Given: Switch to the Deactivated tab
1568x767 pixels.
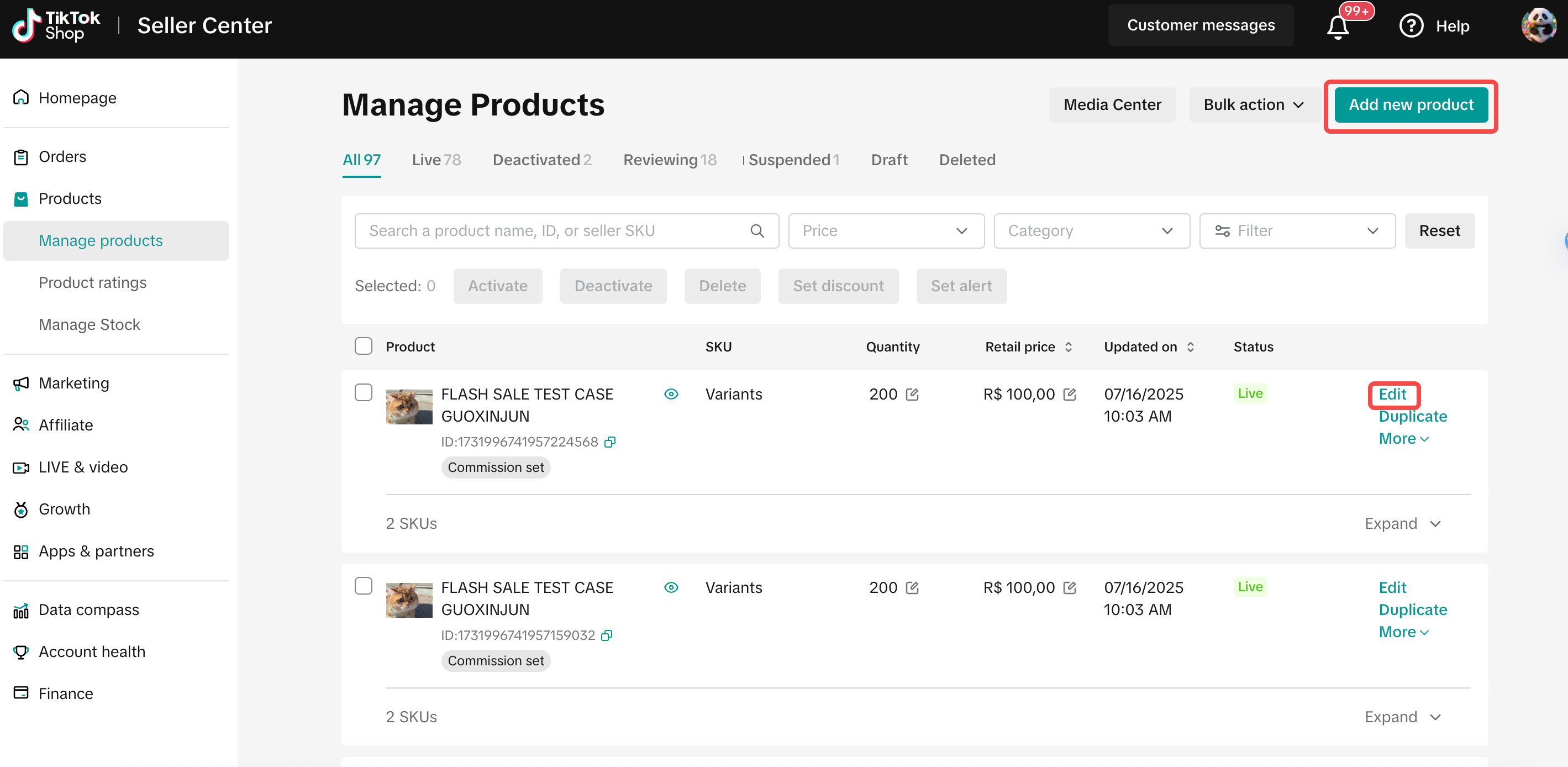Looking at the screenshot, I should [x=542, y=160].
